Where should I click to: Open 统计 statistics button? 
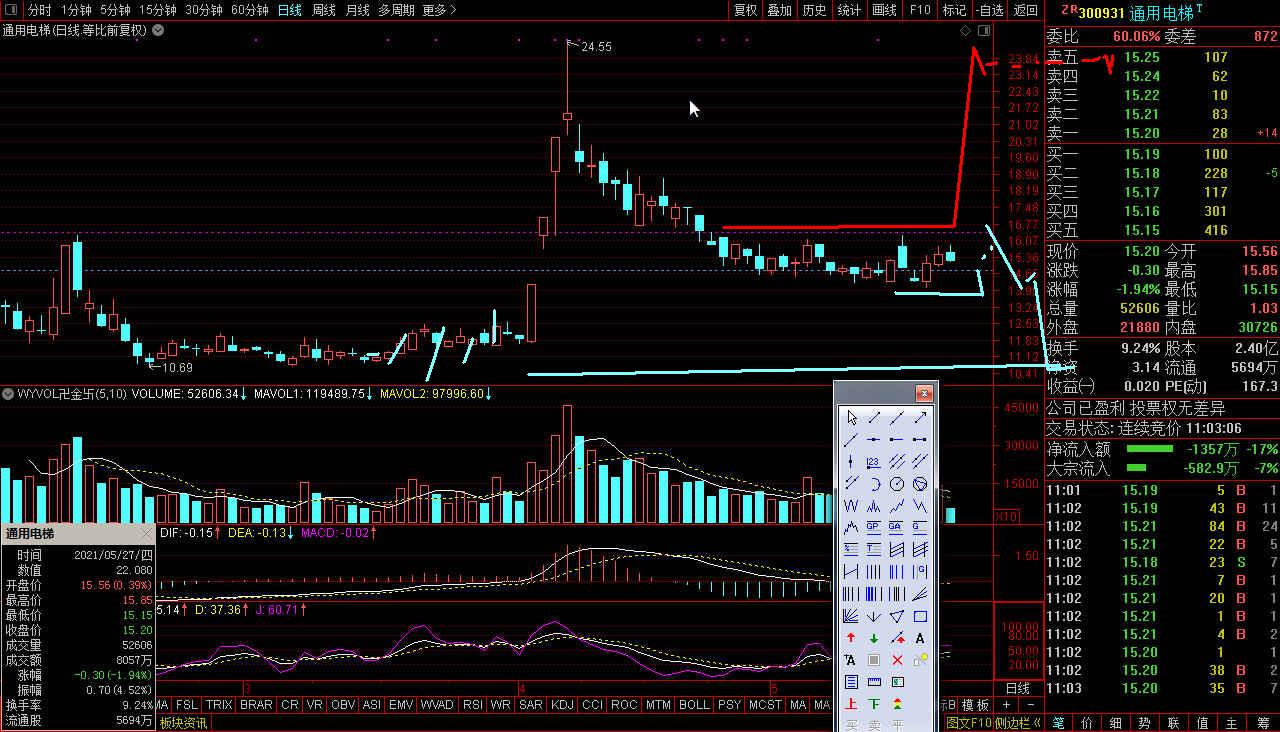point(849,10)
